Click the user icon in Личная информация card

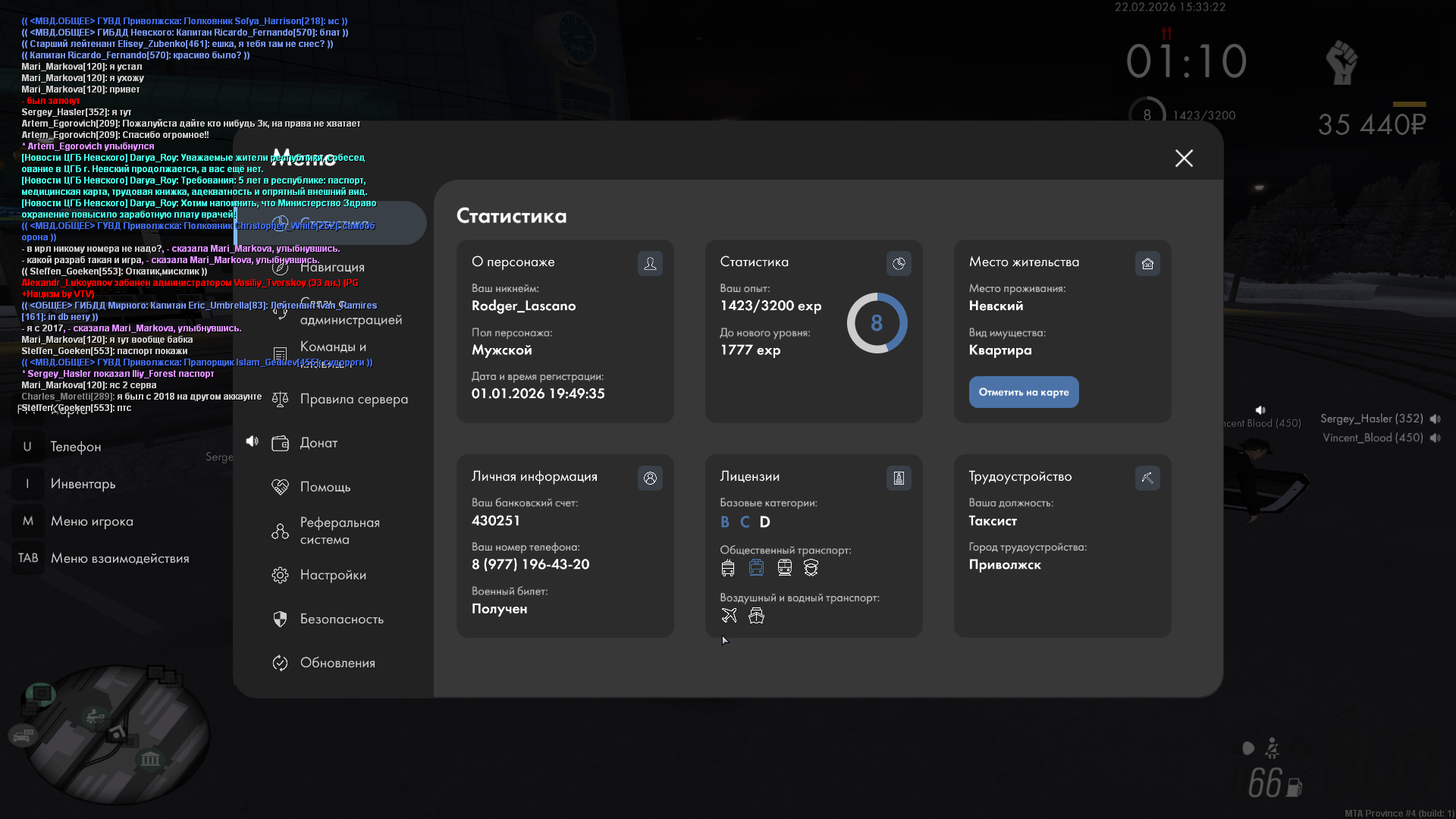tap(650, 478)
